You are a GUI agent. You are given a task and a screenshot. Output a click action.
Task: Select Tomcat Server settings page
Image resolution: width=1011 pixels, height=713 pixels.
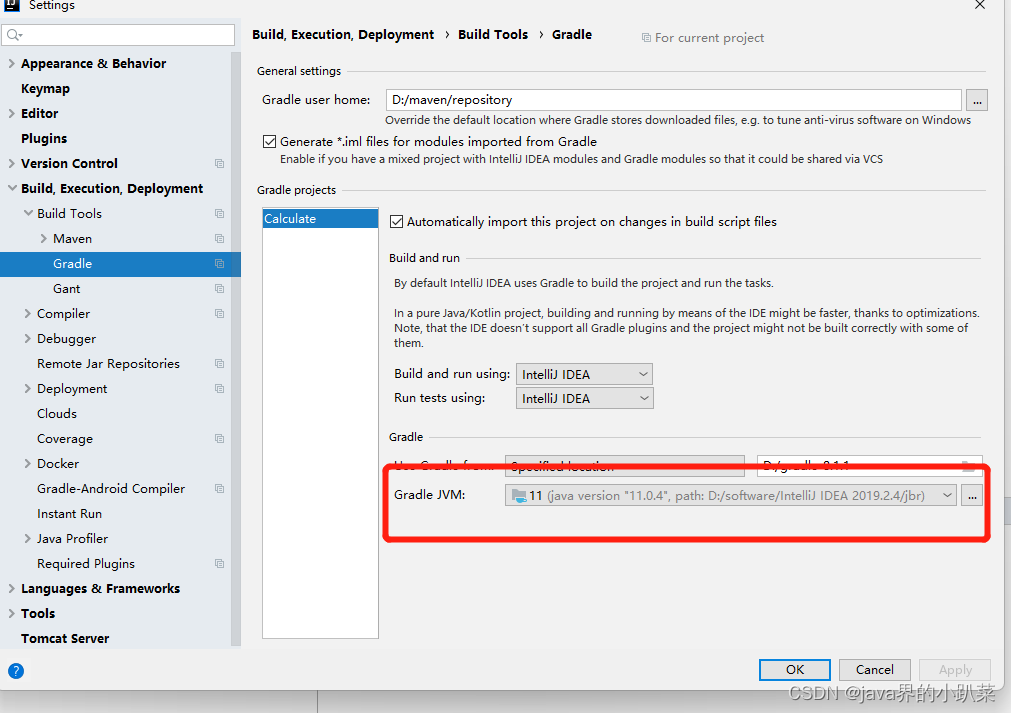65,638
